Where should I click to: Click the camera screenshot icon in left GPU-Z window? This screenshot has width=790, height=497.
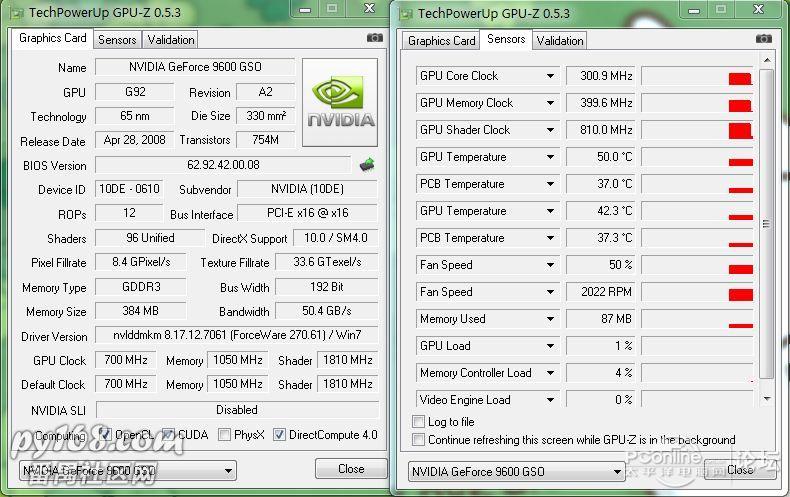374,38
